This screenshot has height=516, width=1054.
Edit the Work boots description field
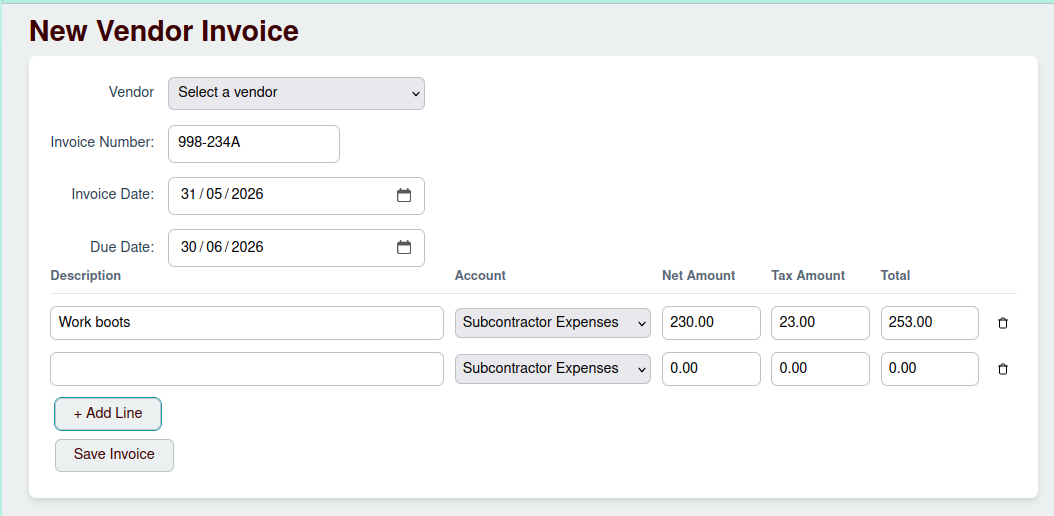(x=247, y=322)
